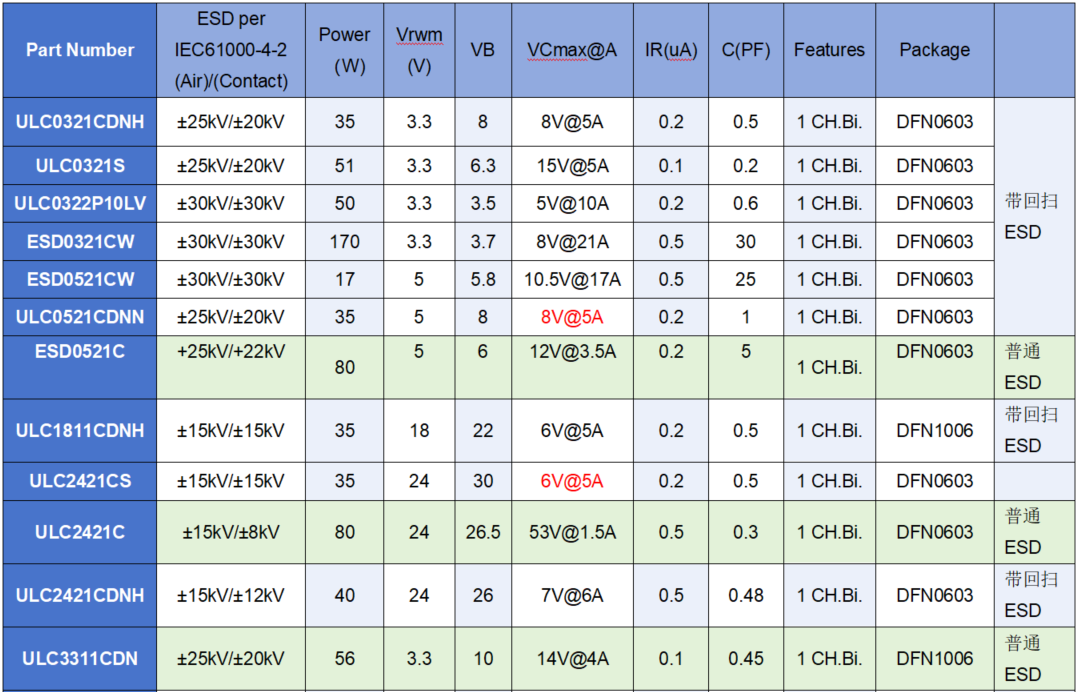The height and width of the screenshot is (692, 1078).
Task: Click the C(PF) column header
Action: pos(745,50)
